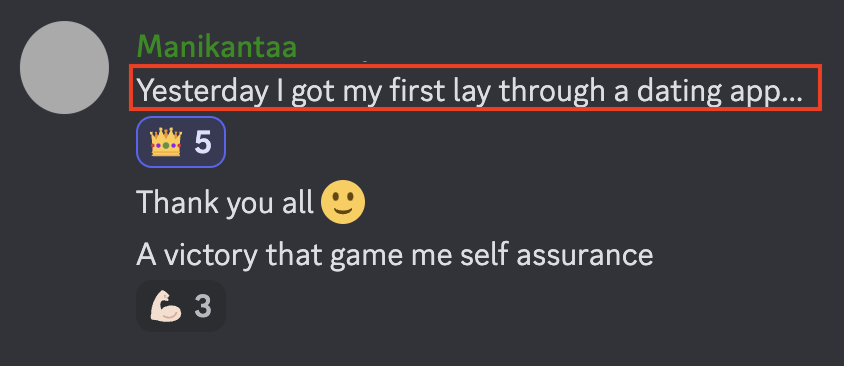Click the flexed biceps emoji icon
Image resolution: width=844 pixels, height=366 pixels.
[x=166, y=306]
